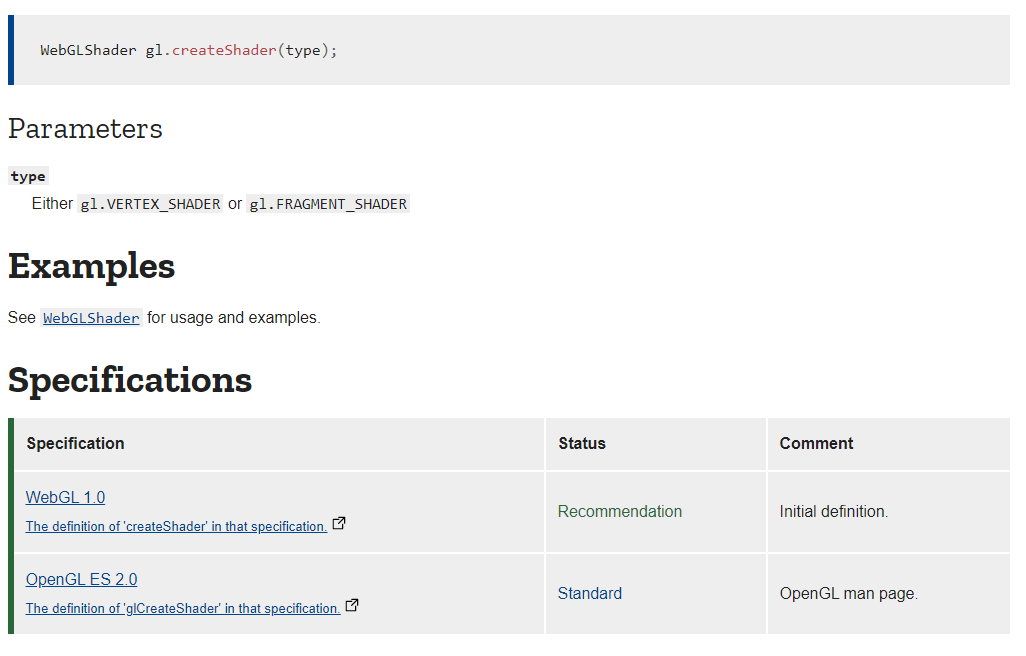Click the Examples heading
The width and height of the screenshot is (1026, 656).
click(90, 267)
